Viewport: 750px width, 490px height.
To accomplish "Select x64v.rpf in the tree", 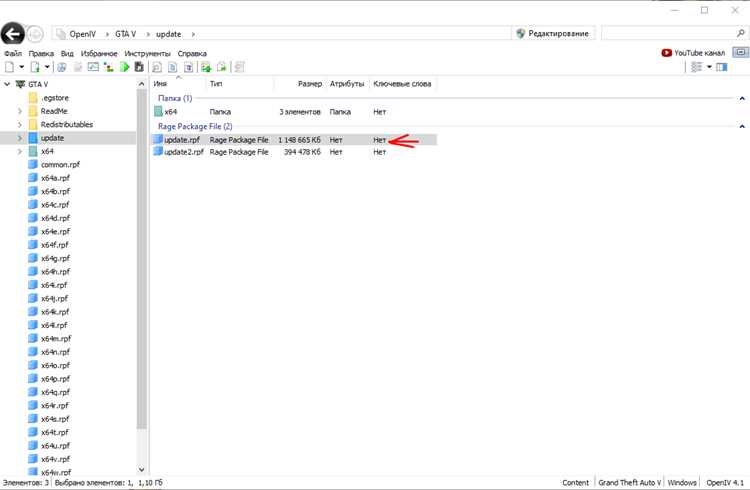I will point(49,459).
